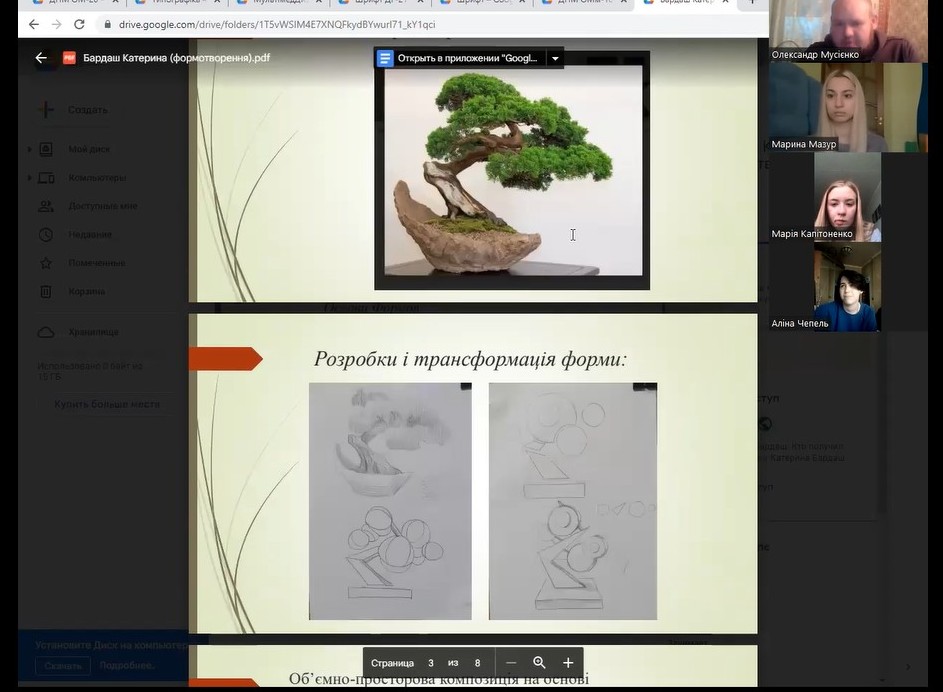Select the bonsai tree photo on the slide
The image size is (943, 692).
coord(513,170)
